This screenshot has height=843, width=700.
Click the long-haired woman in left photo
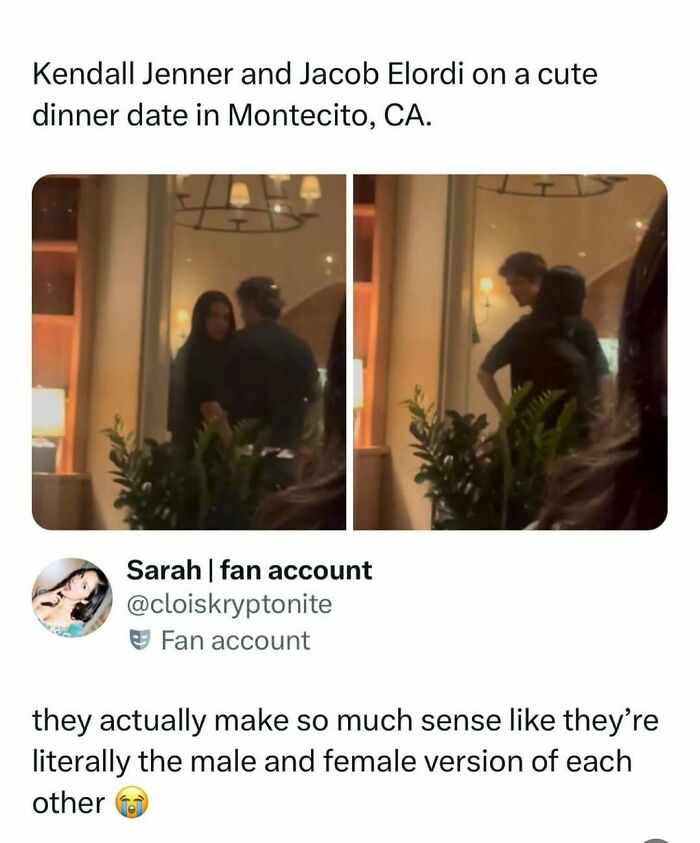203,366
